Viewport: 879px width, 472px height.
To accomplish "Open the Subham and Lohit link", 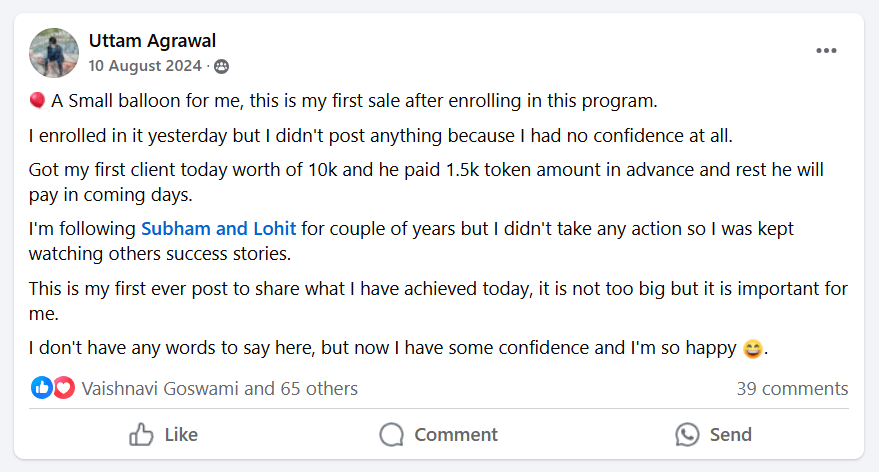I will click(219, 229).
